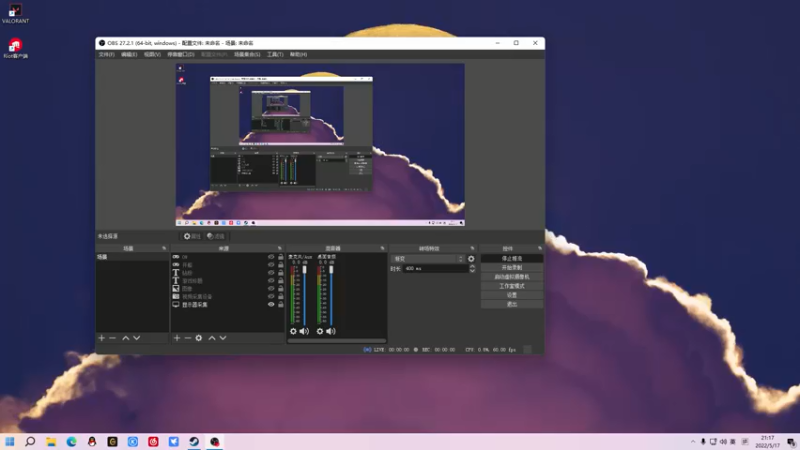This screenshot has height=450, width=800.
Task: Pop out the 转场特效 dock panel
Action: tap(472, 248)
